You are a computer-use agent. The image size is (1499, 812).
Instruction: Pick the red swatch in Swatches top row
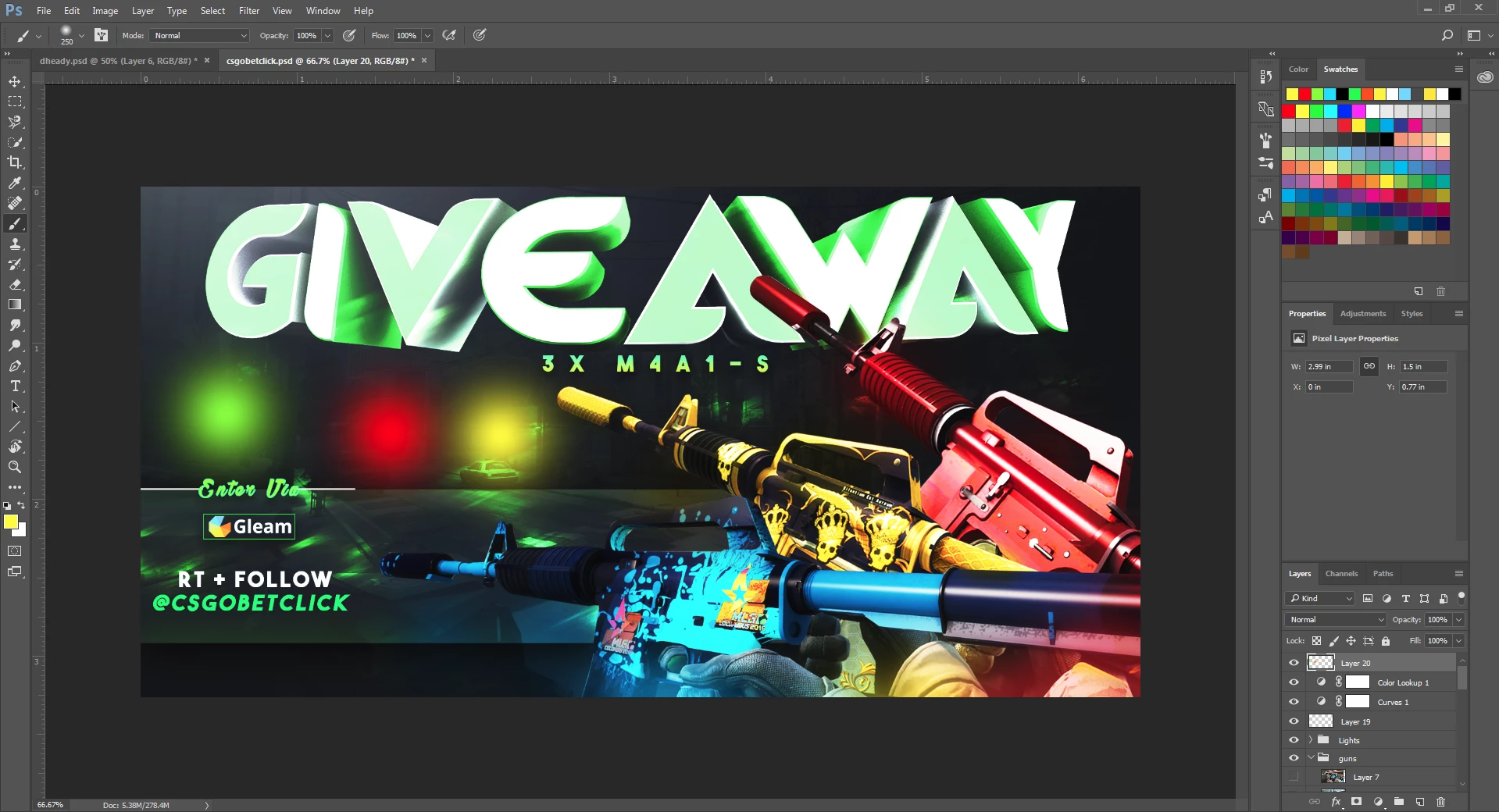pyautogui.click(x=1304, y=94)
